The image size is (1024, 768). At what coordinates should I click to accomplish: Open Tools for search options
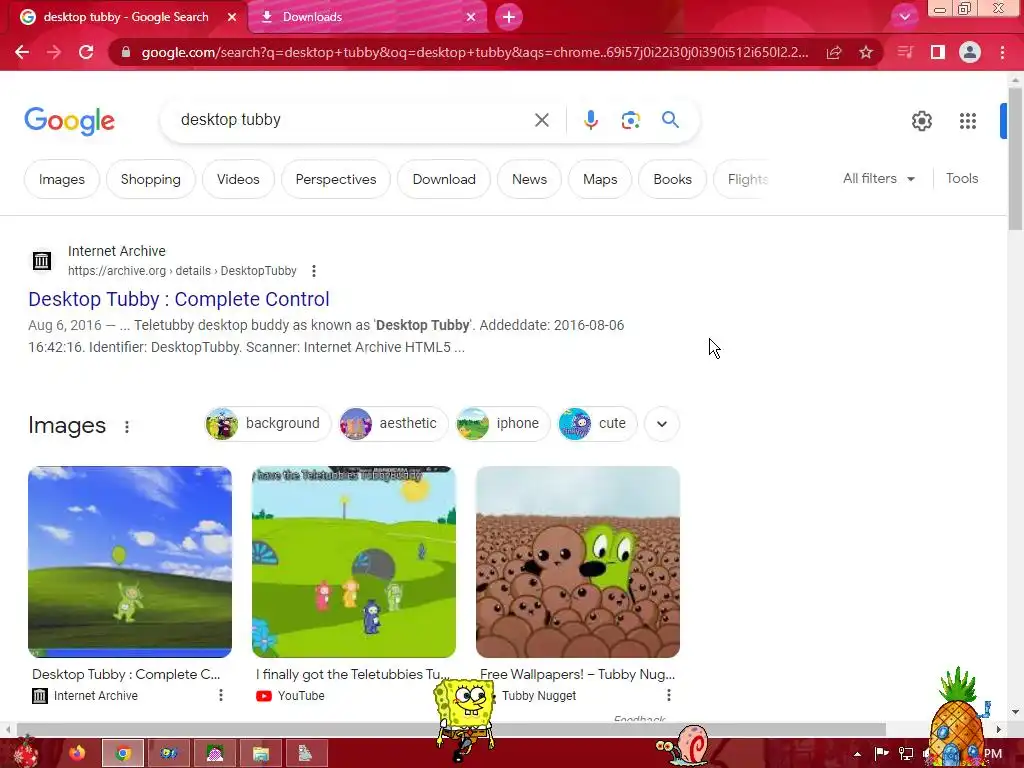pyautogui.click(x=962, y=178)
